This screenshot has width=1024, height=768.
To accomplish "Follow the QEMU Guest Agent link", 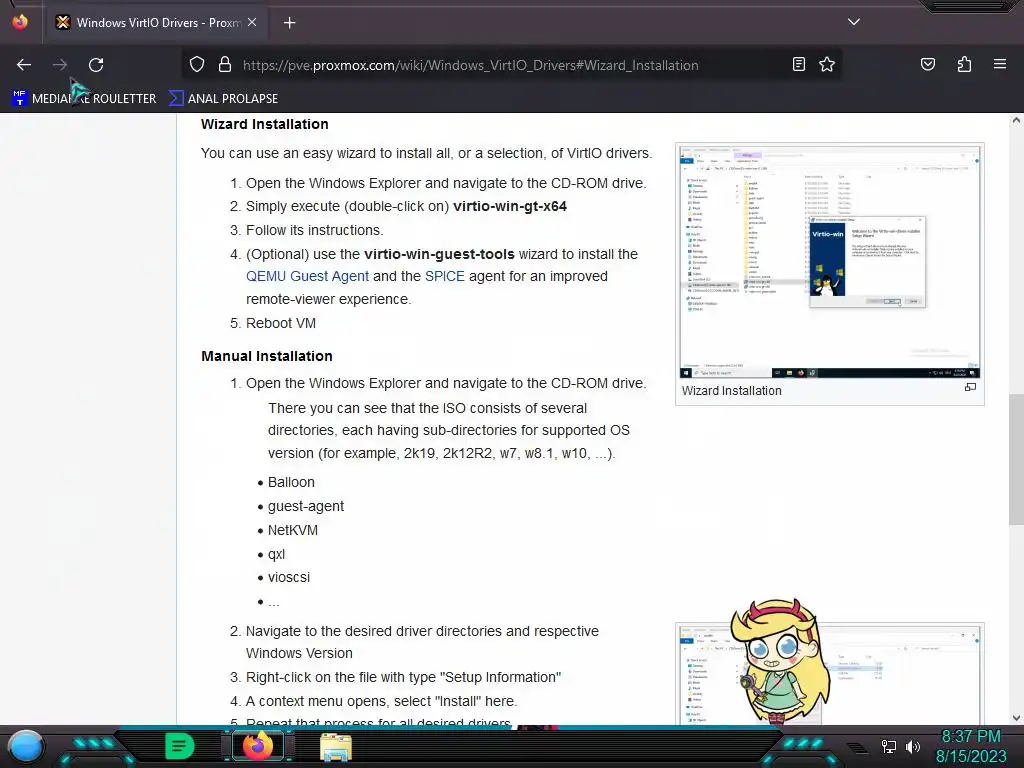I will (307, 276).
